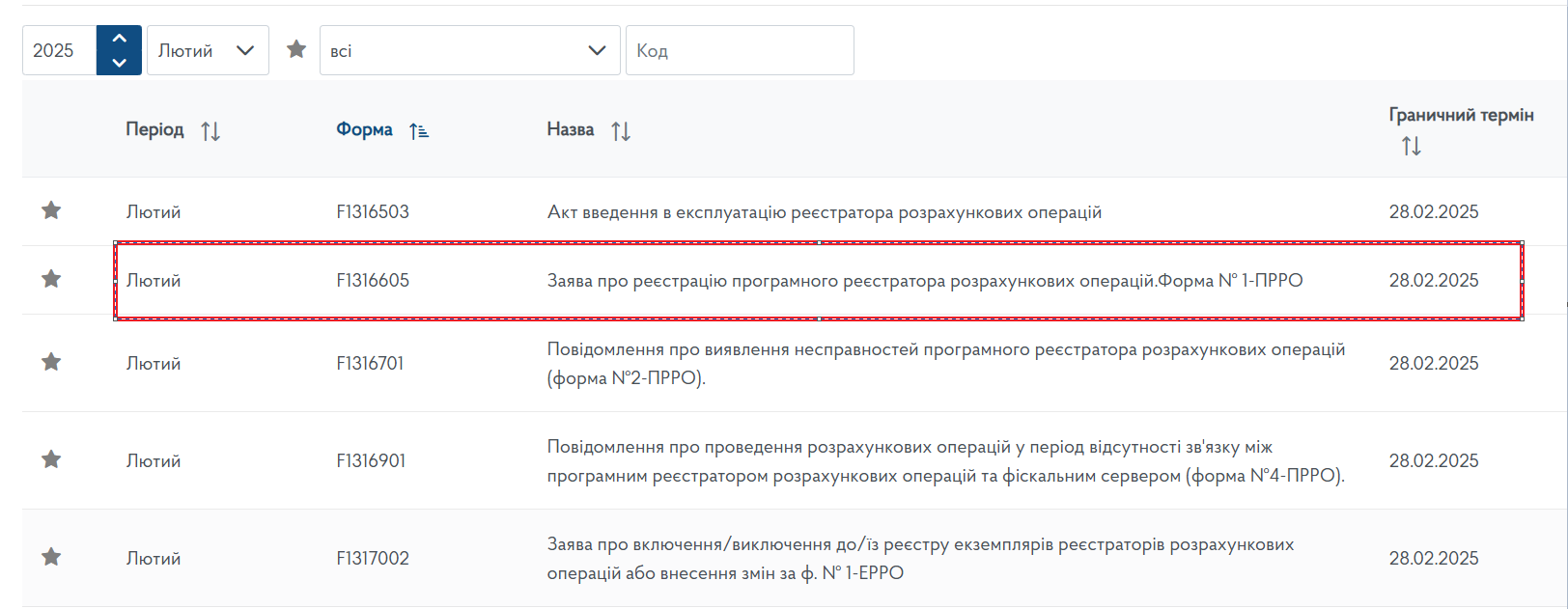Toggle favorite star on F1316901 row
This screenshot has width=1568, height=609.
point(51,459)
